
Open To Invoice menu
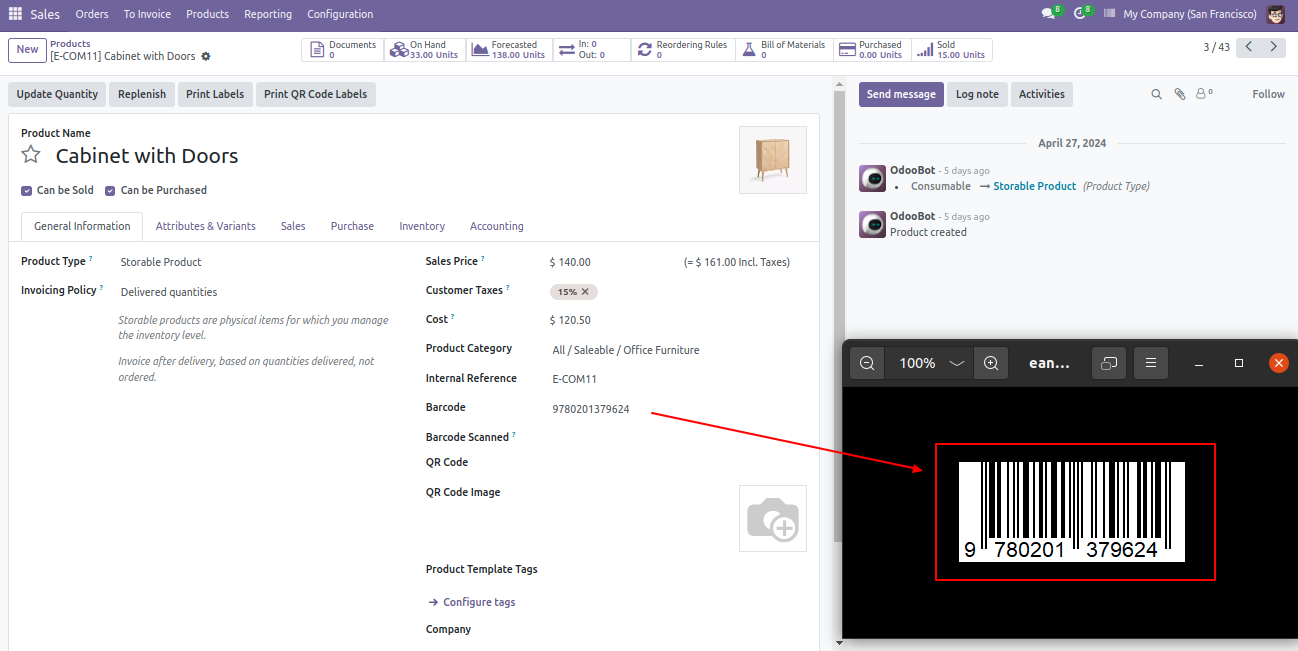point(147,14)
